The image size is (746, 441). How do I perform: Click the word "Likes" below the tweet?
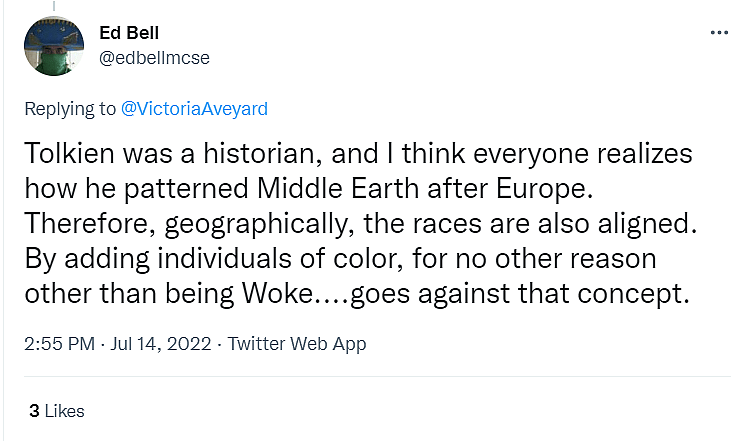coord(64,411)
